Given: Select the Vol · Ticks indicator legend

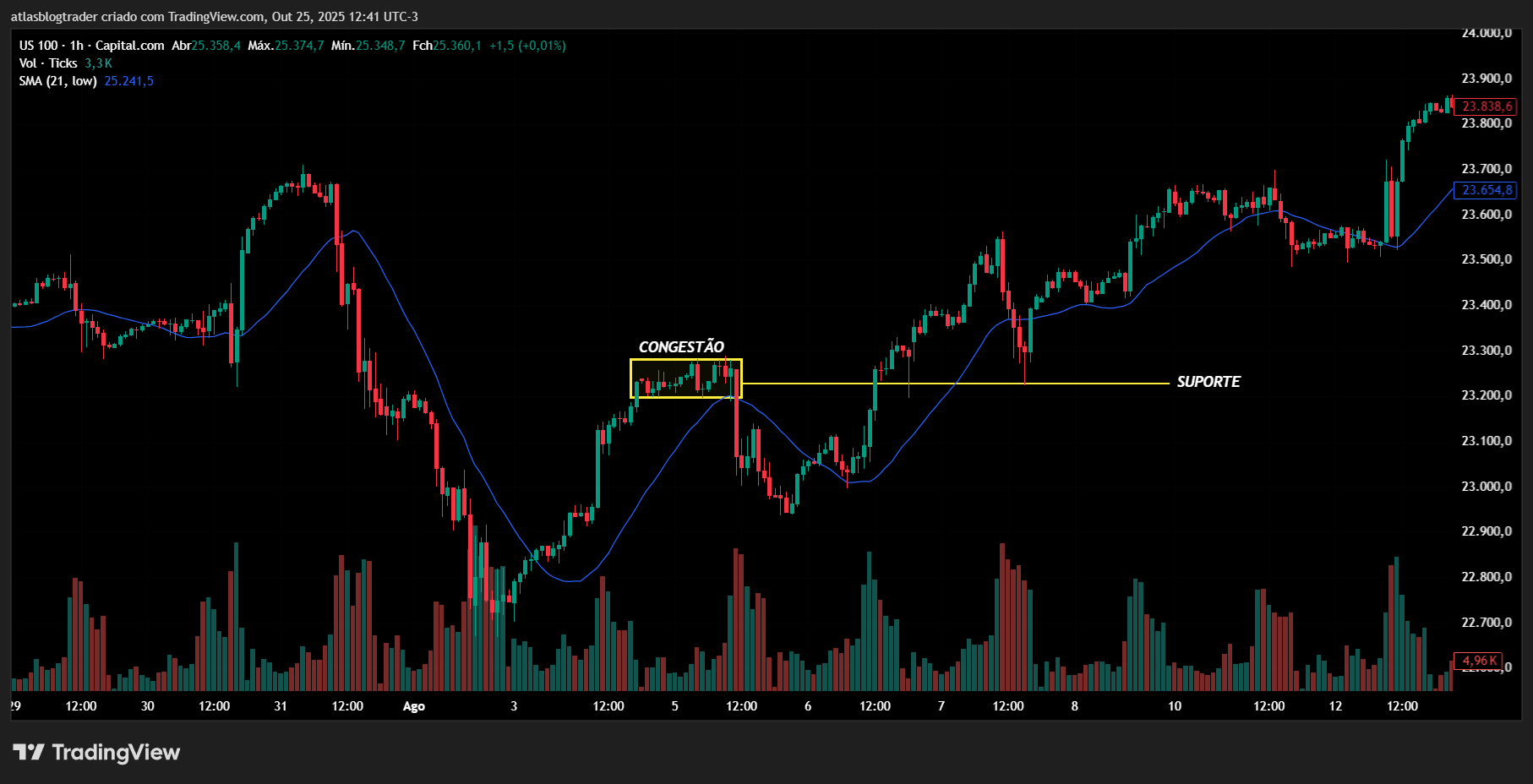Looking at the screenshot, I should click(x=48, y=63).
